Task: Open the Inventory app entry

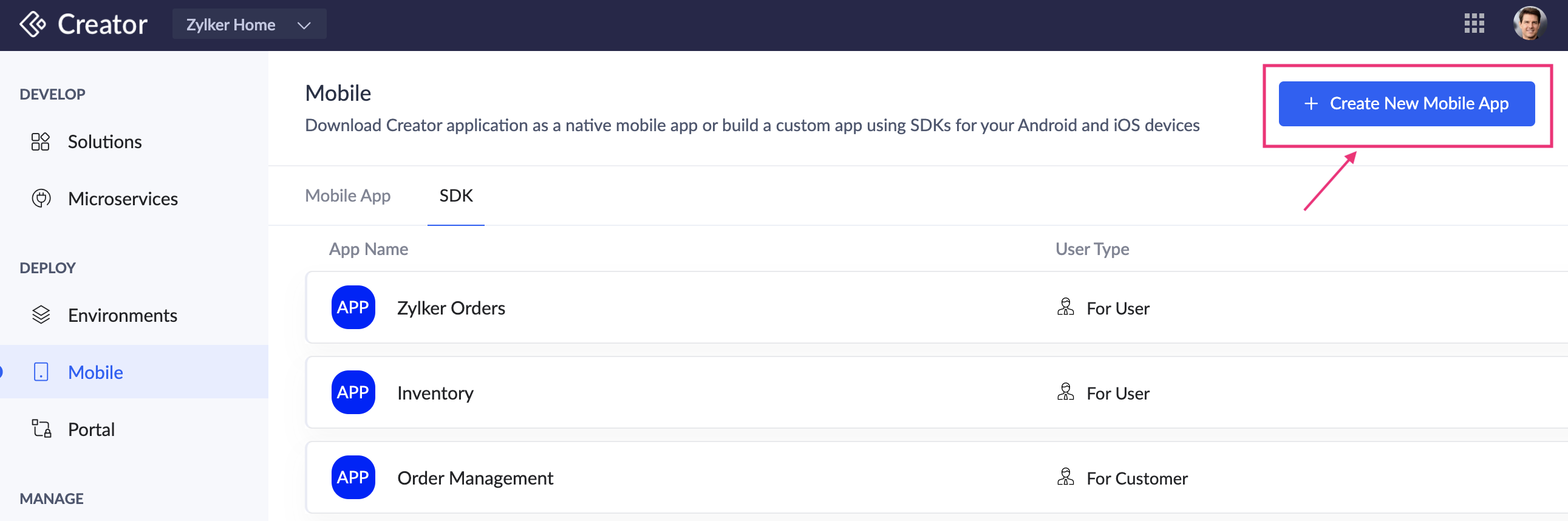Action: (435, 393)
